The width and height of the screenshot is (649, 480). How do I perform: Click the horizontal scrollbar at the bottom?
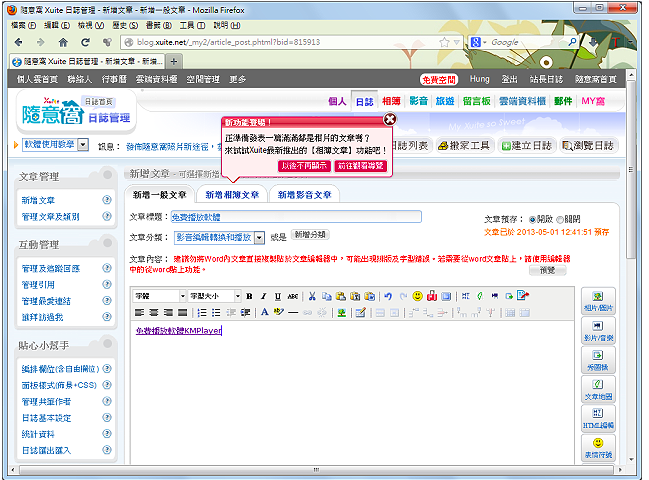pos(316,470)
